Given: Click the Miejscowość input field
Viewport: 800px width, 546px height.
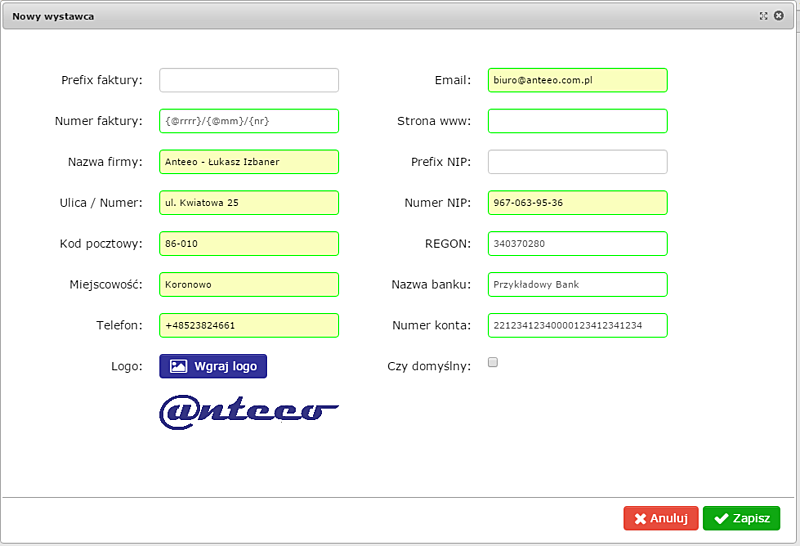Looking at the screenshot, I should click(x=249, y=285).
